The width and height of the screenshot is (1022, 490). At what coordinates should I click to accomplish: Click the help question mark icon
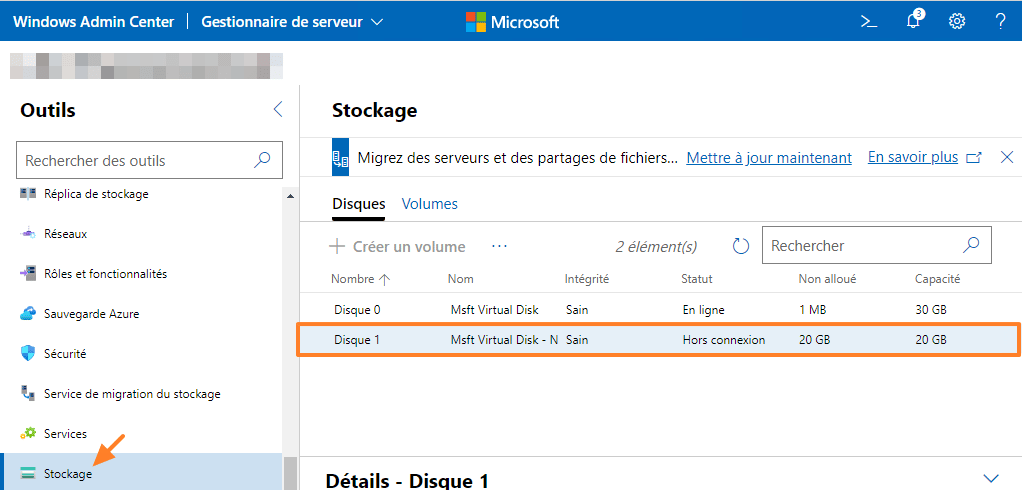(x=1000, y=21)
